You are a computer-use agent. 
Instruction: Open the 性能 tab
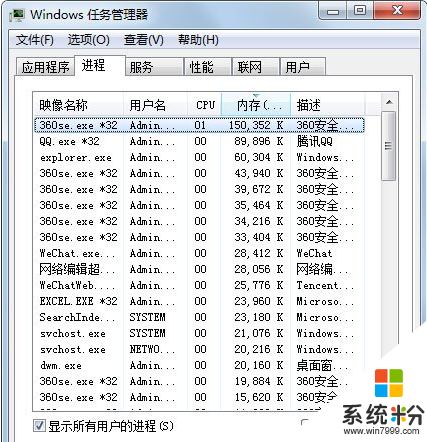click(208, 67)
